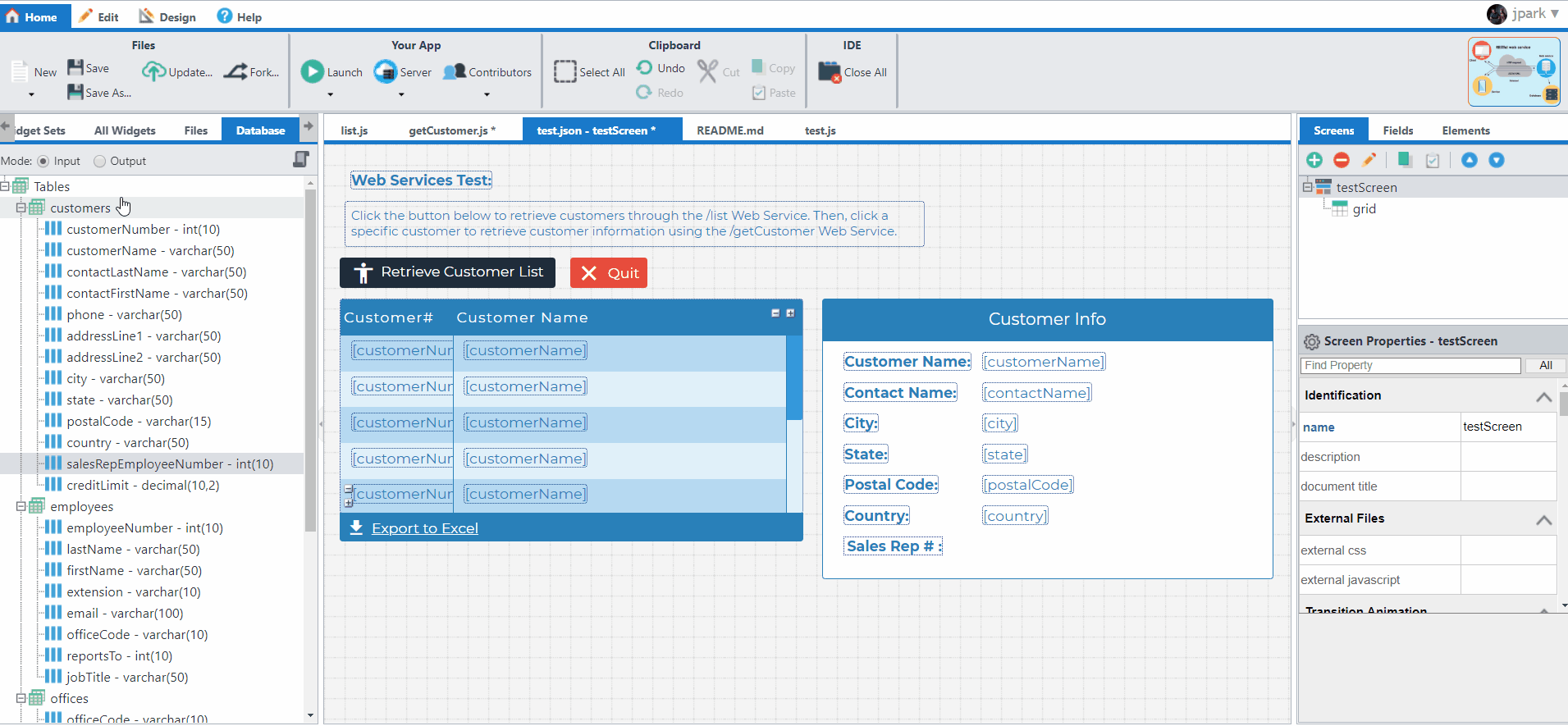
Task: Click the name property value testScreen
Action: [x=1508, y=427]
